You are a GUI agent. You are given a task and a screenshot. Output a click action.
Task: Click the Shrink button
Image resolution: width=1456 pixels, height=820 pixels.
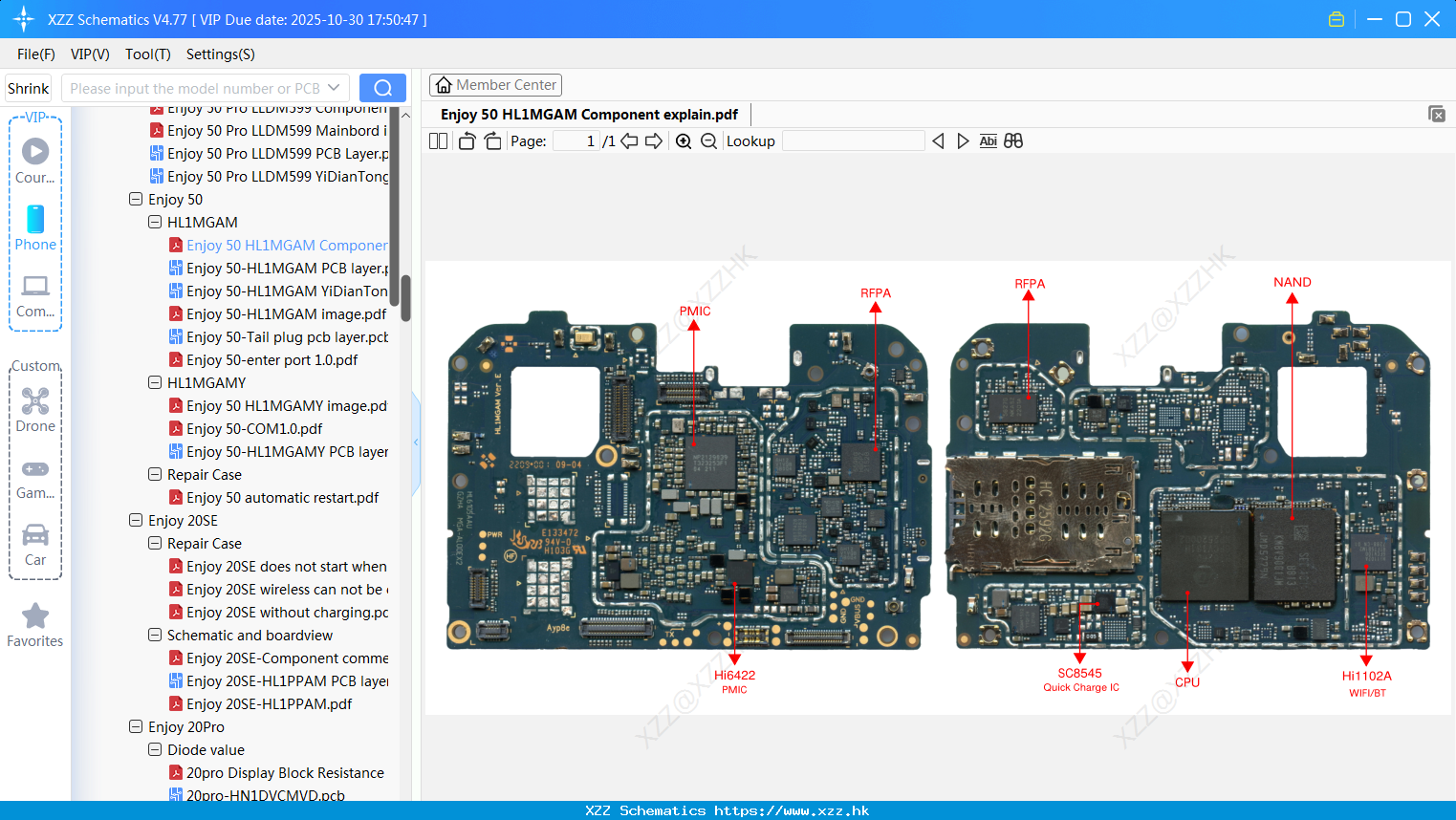pyautogui.click(x=28, y=88)
